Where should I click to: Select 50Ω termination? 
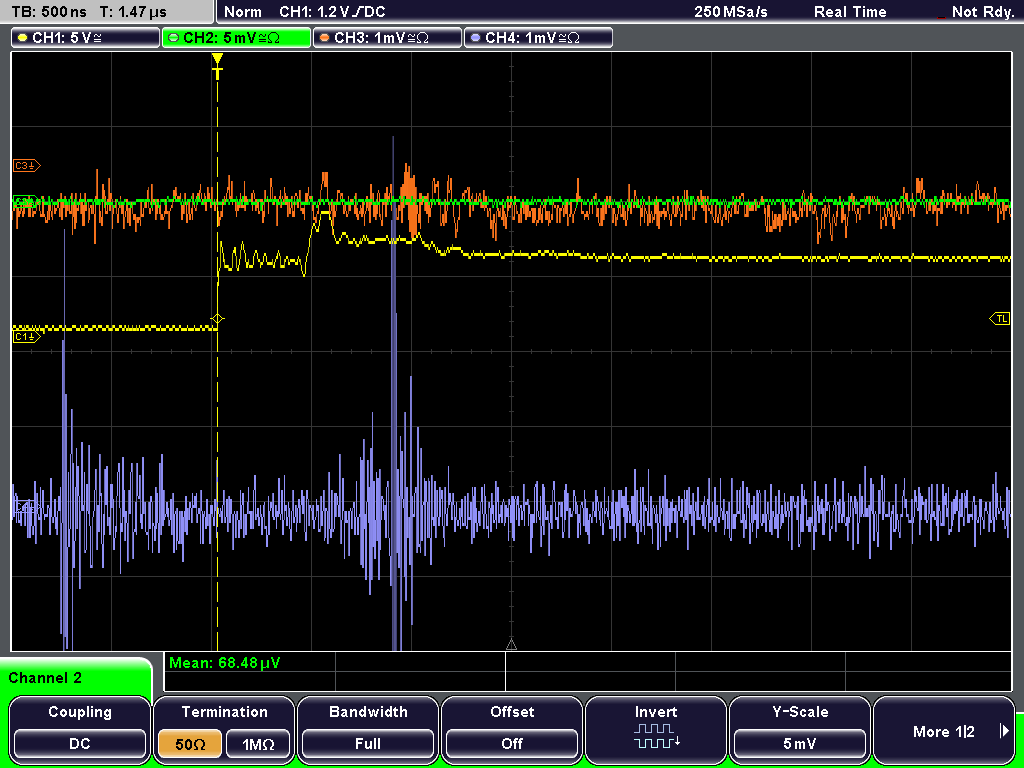189,743
